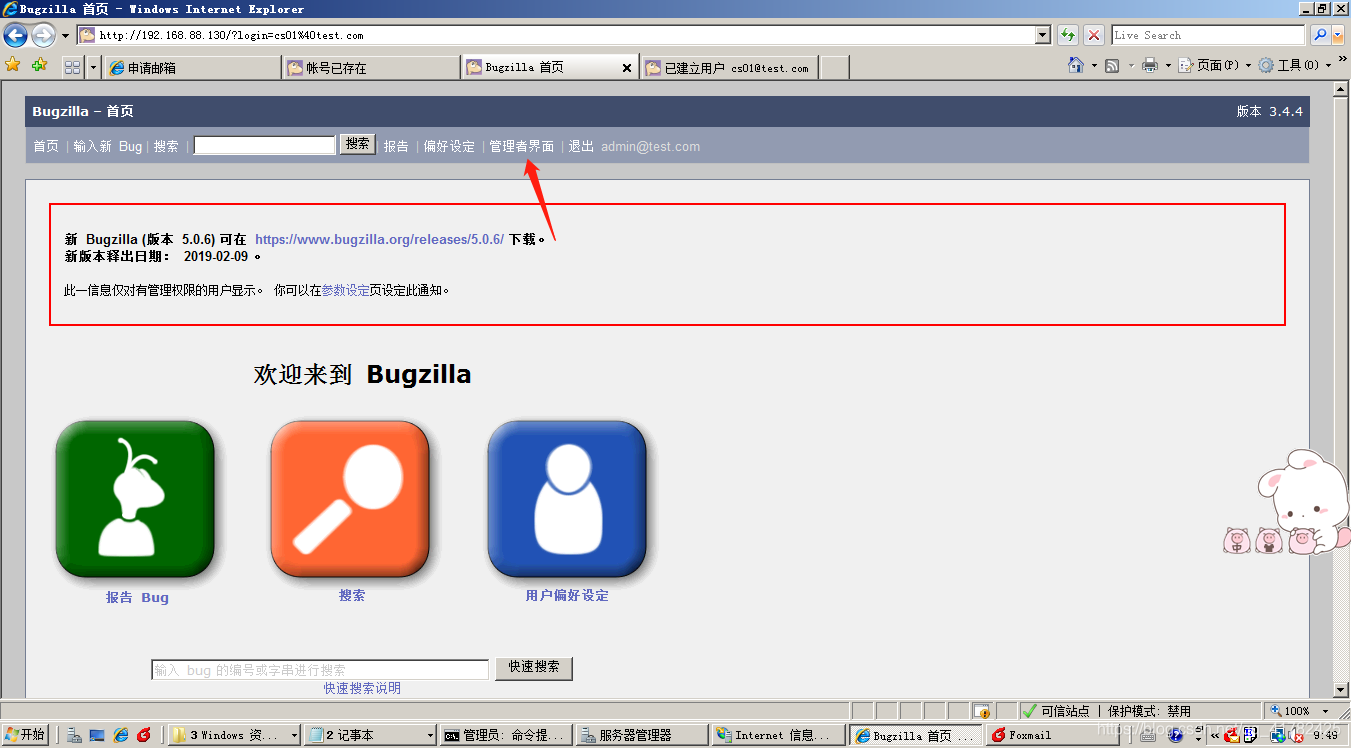Screen dimensions: 1351x748
Task: Open the bugzilla.org releases 5.0.6 link
Action: [x=379, y=240]
